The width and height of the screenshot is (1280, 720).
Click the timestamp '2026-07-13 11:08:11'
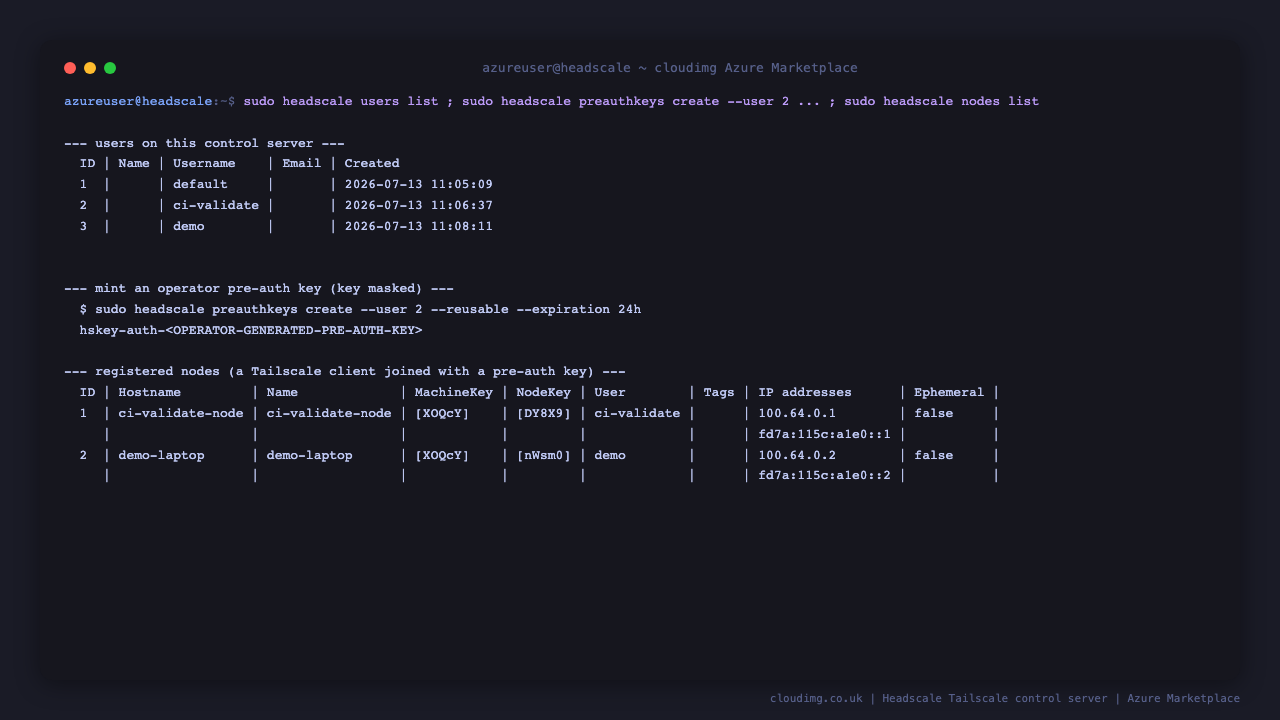(x=419, y=226)
